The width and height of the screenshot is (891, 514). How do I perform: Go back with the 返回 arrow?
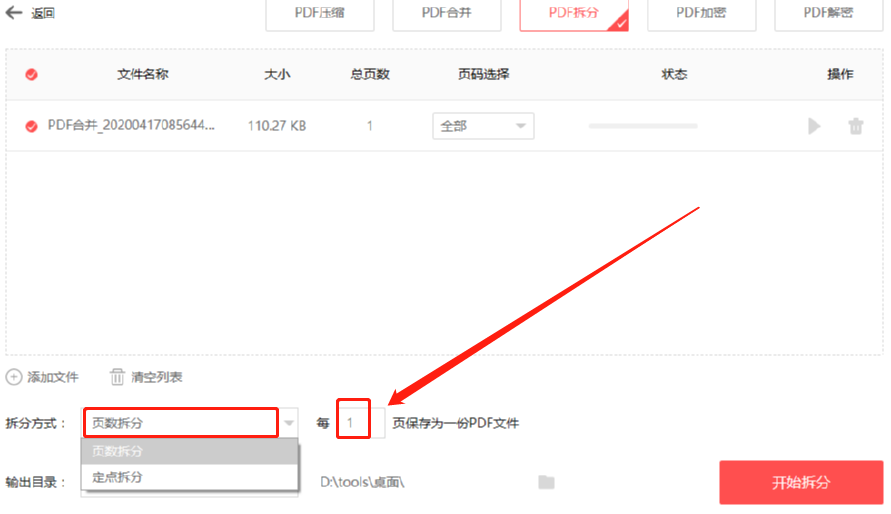[14, 12]
